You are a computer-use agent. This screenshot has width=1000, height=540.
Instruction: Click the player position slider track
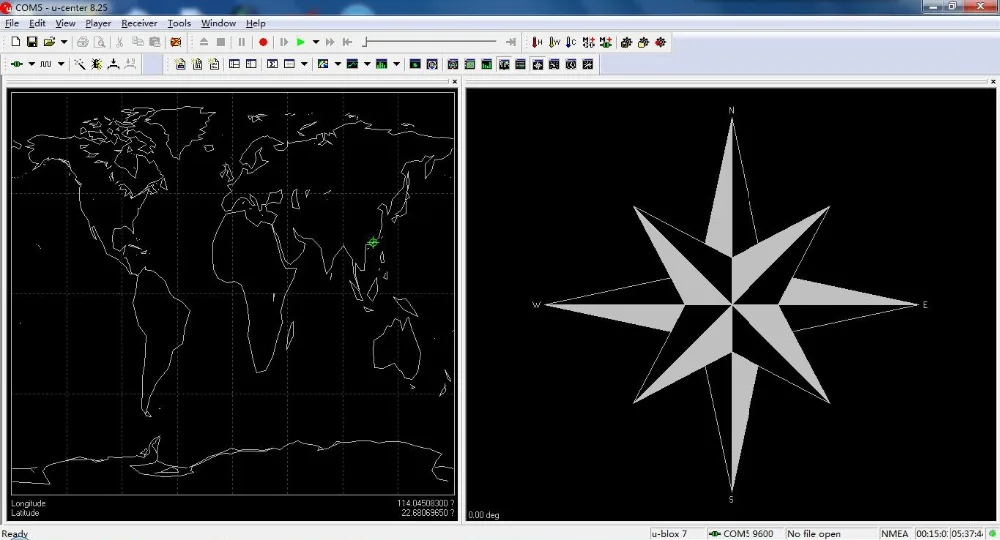click(x=430, y=42)
